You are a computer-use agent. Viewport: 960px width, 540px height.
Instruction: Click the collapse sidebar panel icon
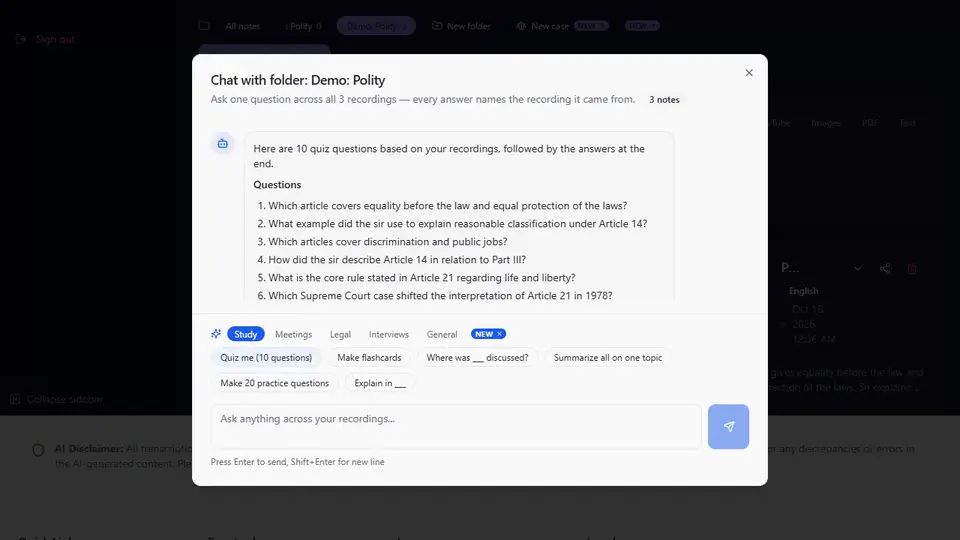pos(15,399)
